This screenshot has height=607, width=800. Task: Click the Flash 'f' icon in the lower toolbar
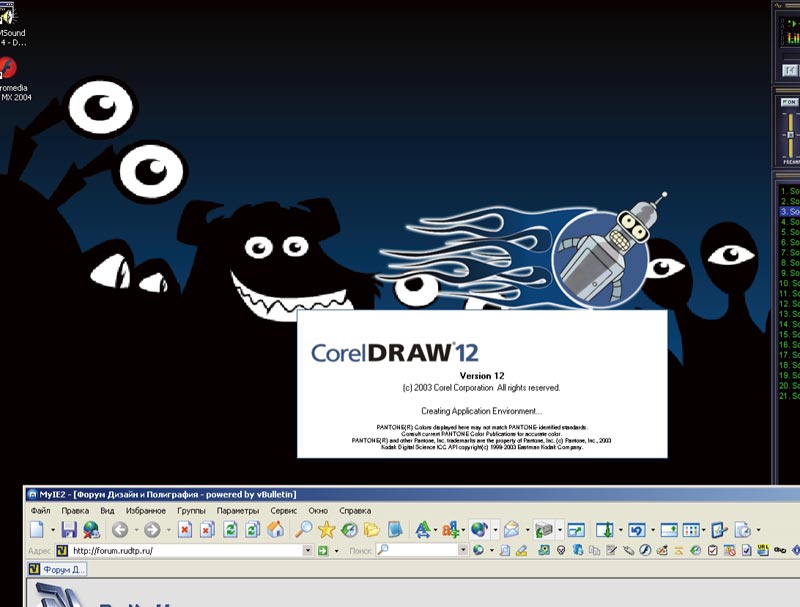pyautogui.click(x=645, y=550)
